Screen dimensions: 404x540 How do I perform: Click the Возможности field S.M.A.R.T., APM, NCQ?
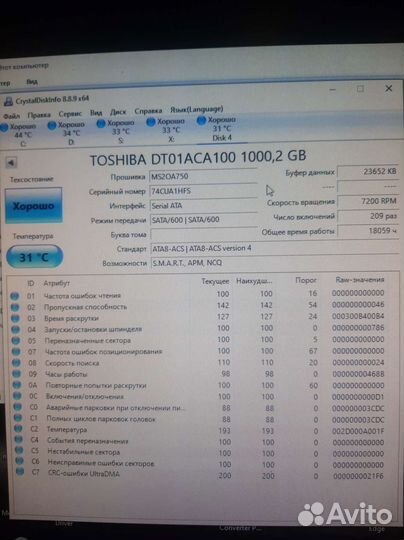point(274,263)
